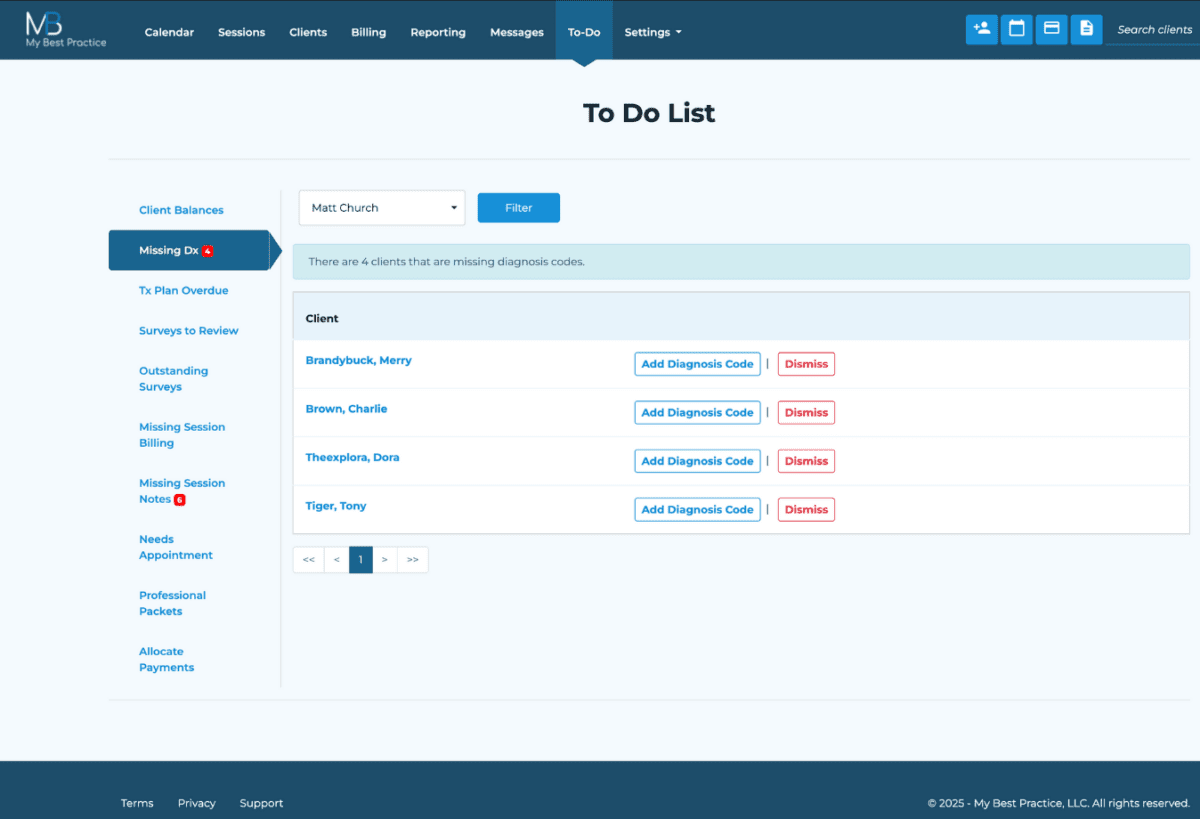Switch to the Sessions tab
The width and height of the screenshot is (1200, 819).
point(241,31)
